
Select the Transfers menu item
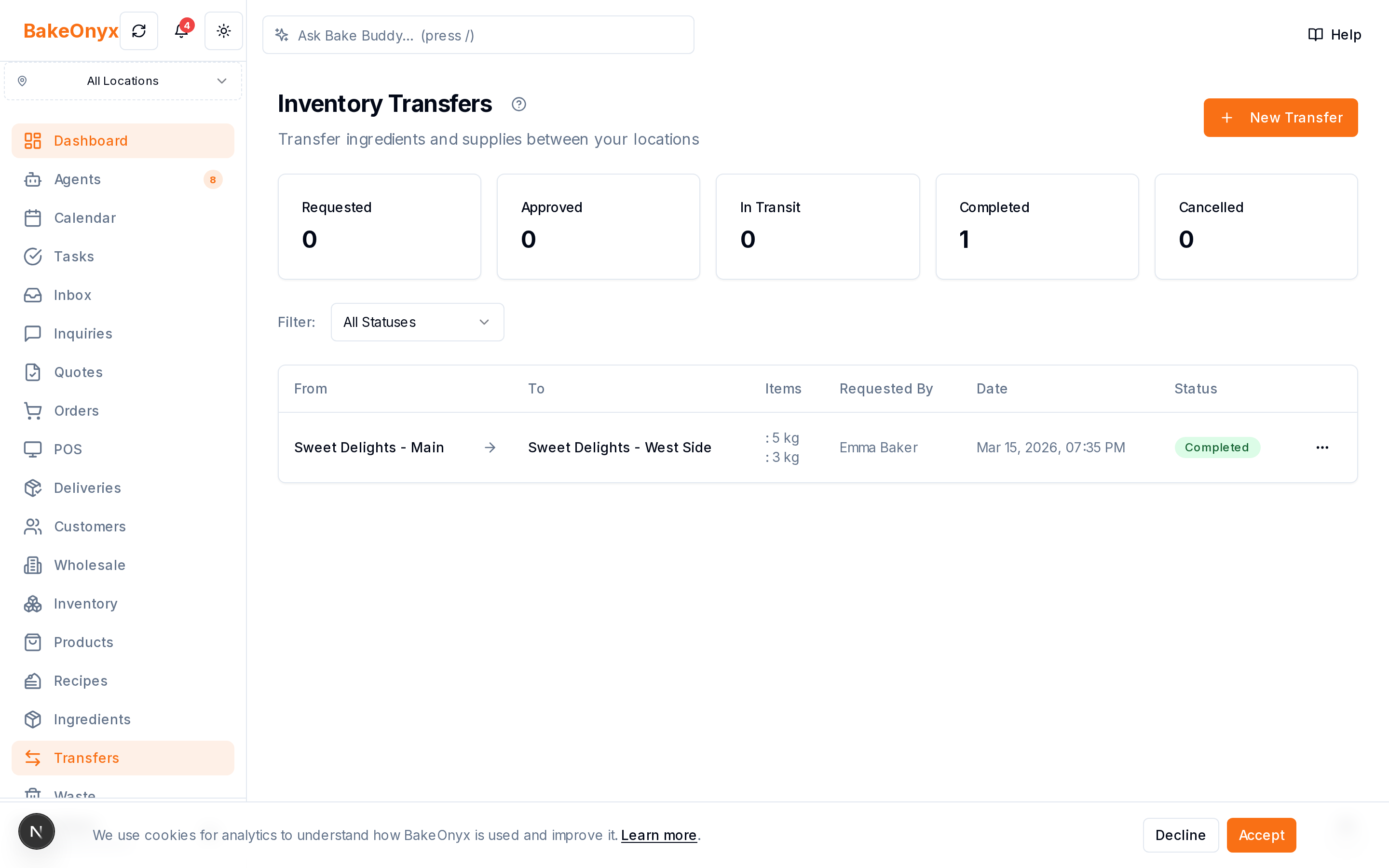[123, 758]
